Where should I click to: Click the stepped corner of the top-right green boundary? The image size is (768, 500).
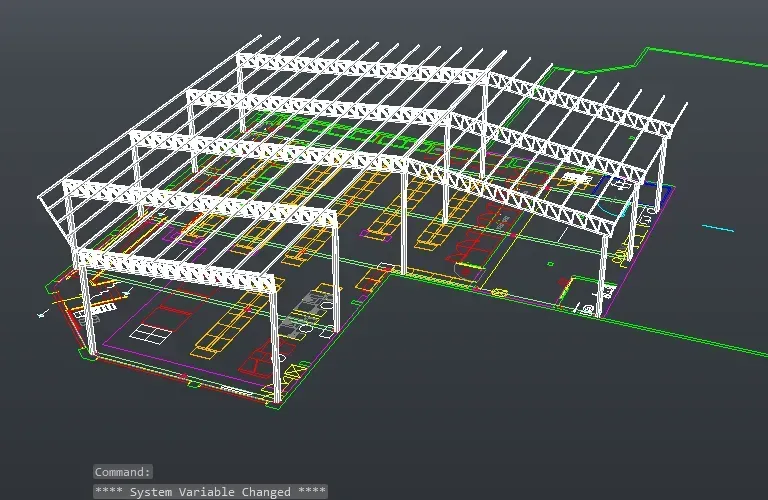pos(642,56)
